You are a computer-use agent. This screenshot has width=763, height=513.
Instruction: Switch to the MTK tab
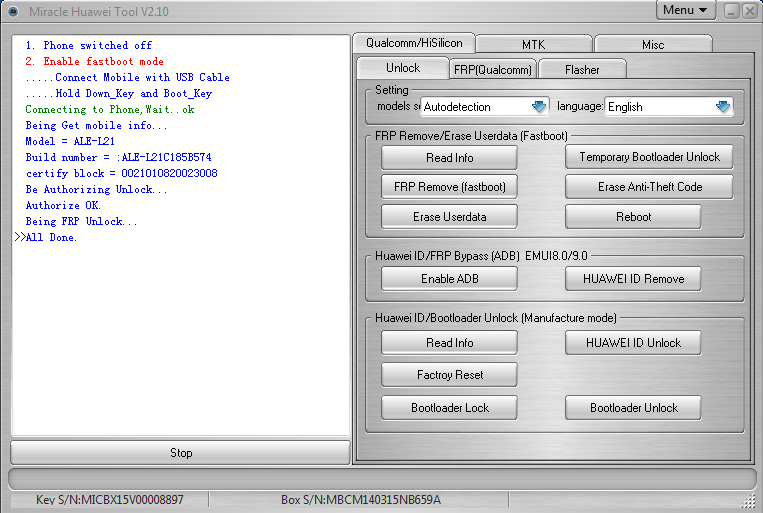pyautogui.click(x=533, y=45)
